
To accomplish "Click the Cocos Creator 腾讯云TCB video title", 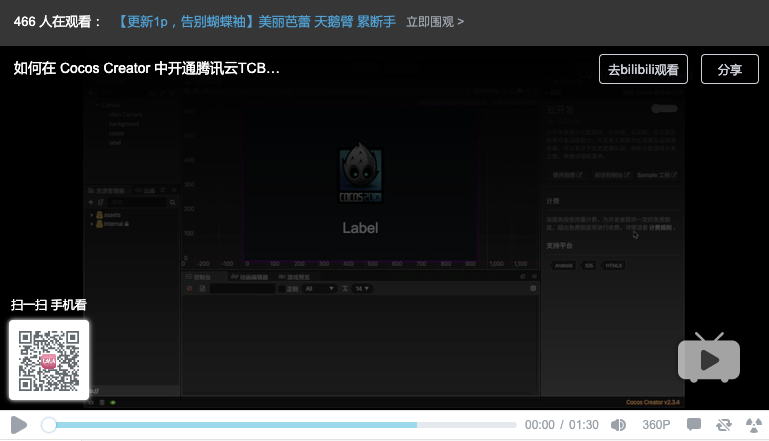I will click(x=147, y=68).
